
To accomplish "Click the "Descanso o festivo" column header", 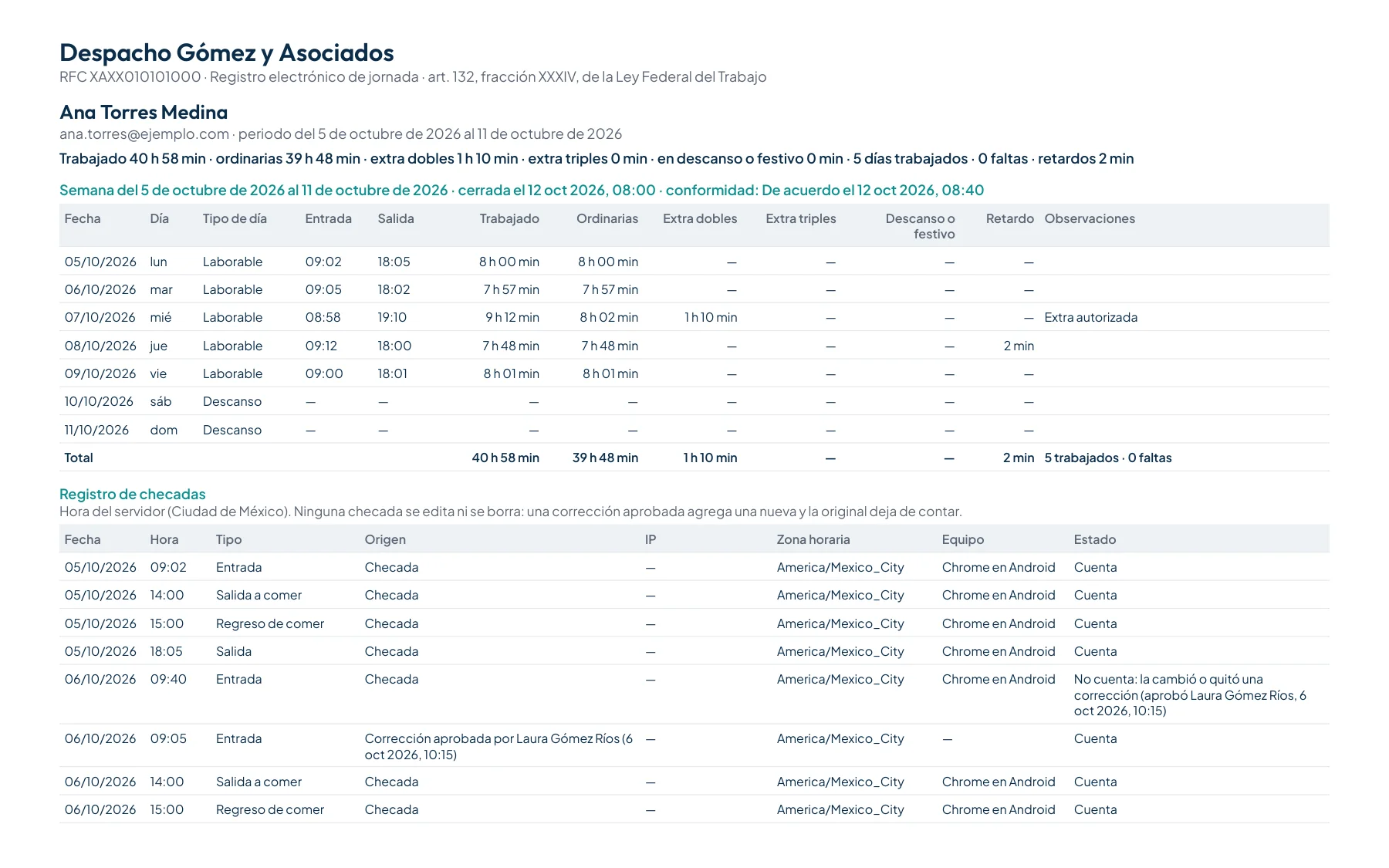I will pos(920,227).
